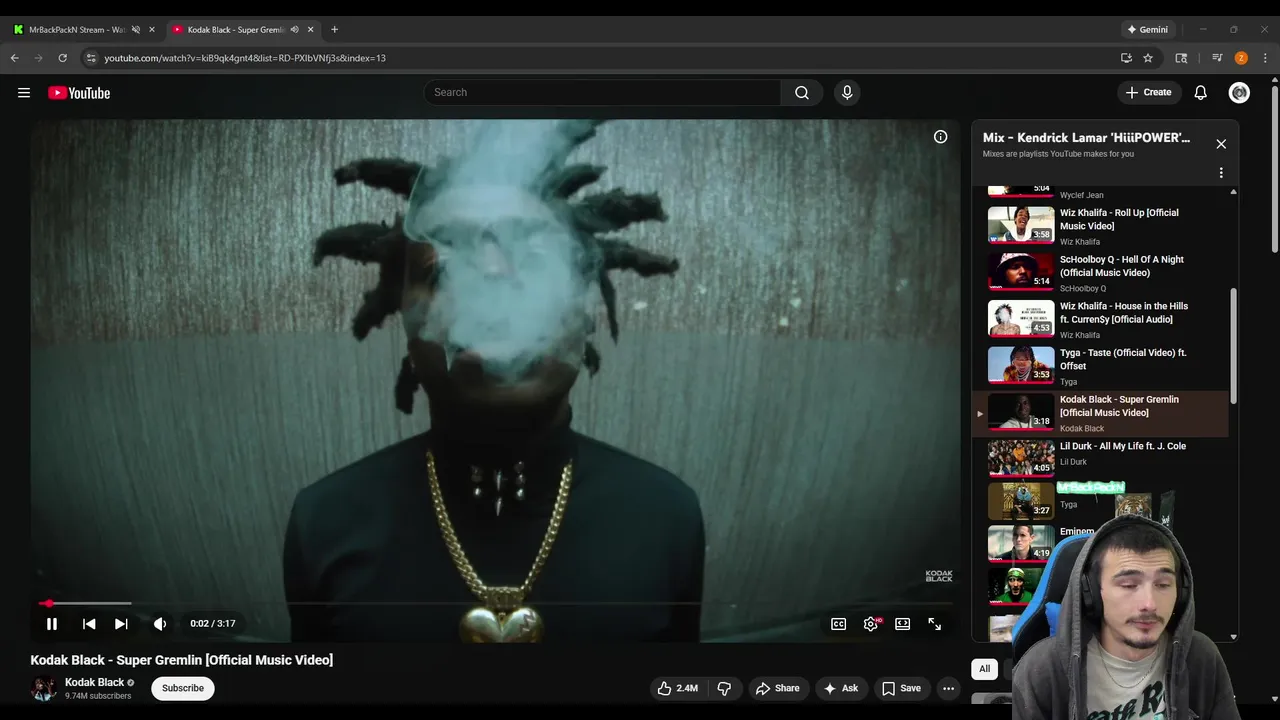Open the YouTube guide hamburger menu
This screenshot has width=1280, height=720.
coord(24,93)
